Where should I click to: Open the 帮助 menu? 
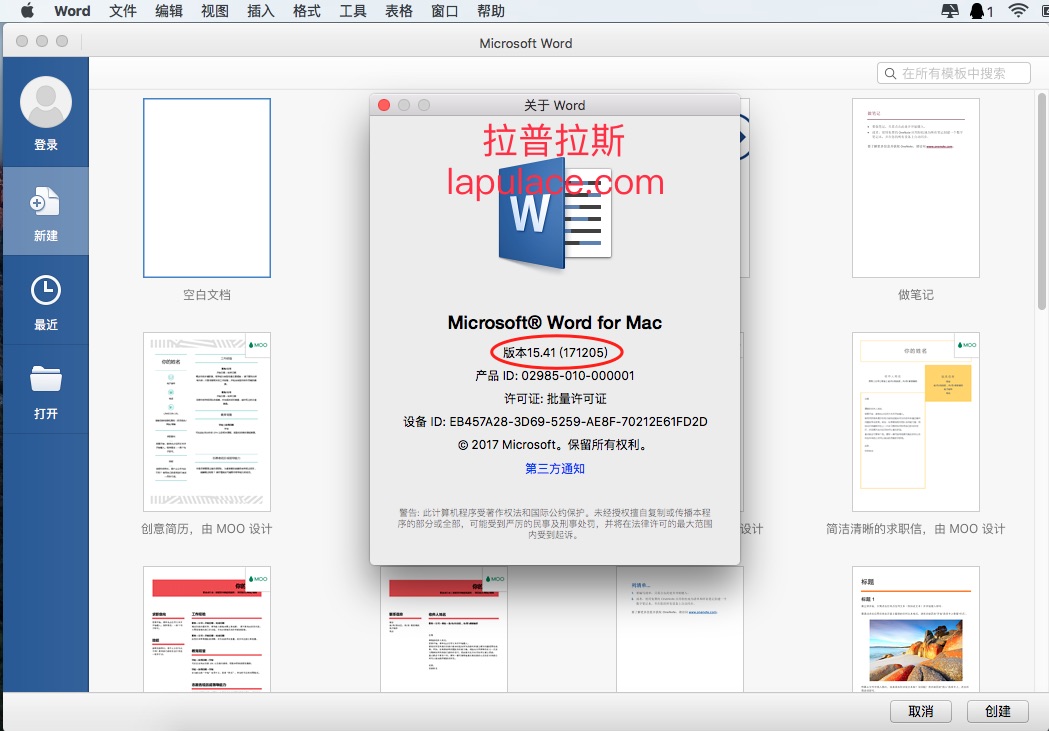point(491,11)
